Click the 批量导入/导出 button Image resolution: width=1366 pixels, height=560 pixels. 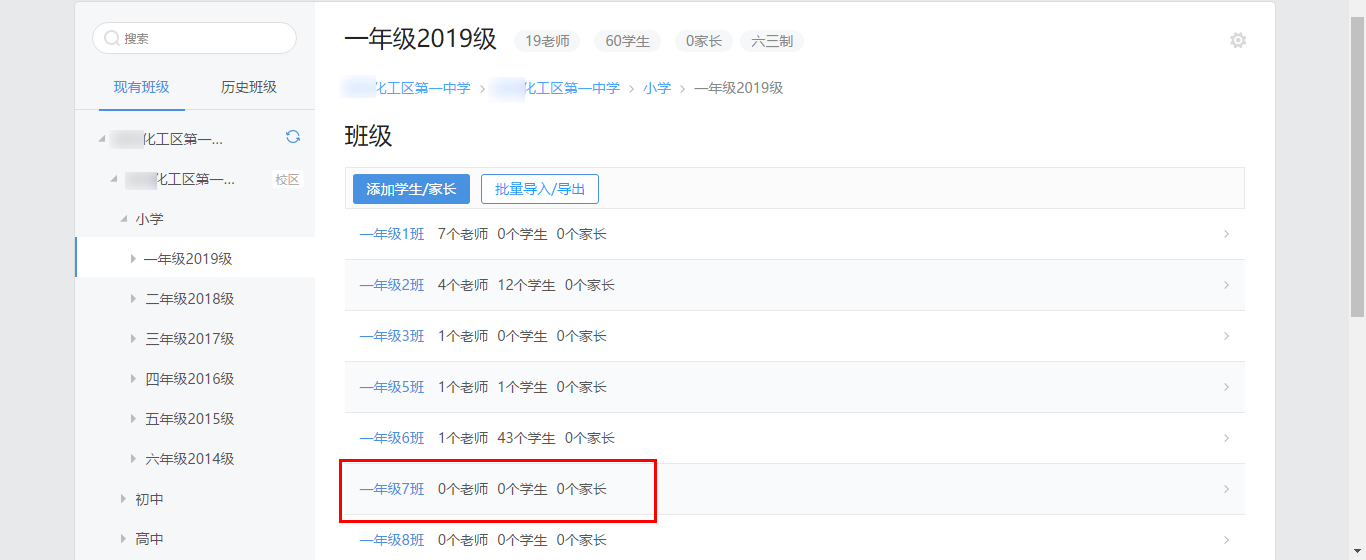[x=540, y=189]
